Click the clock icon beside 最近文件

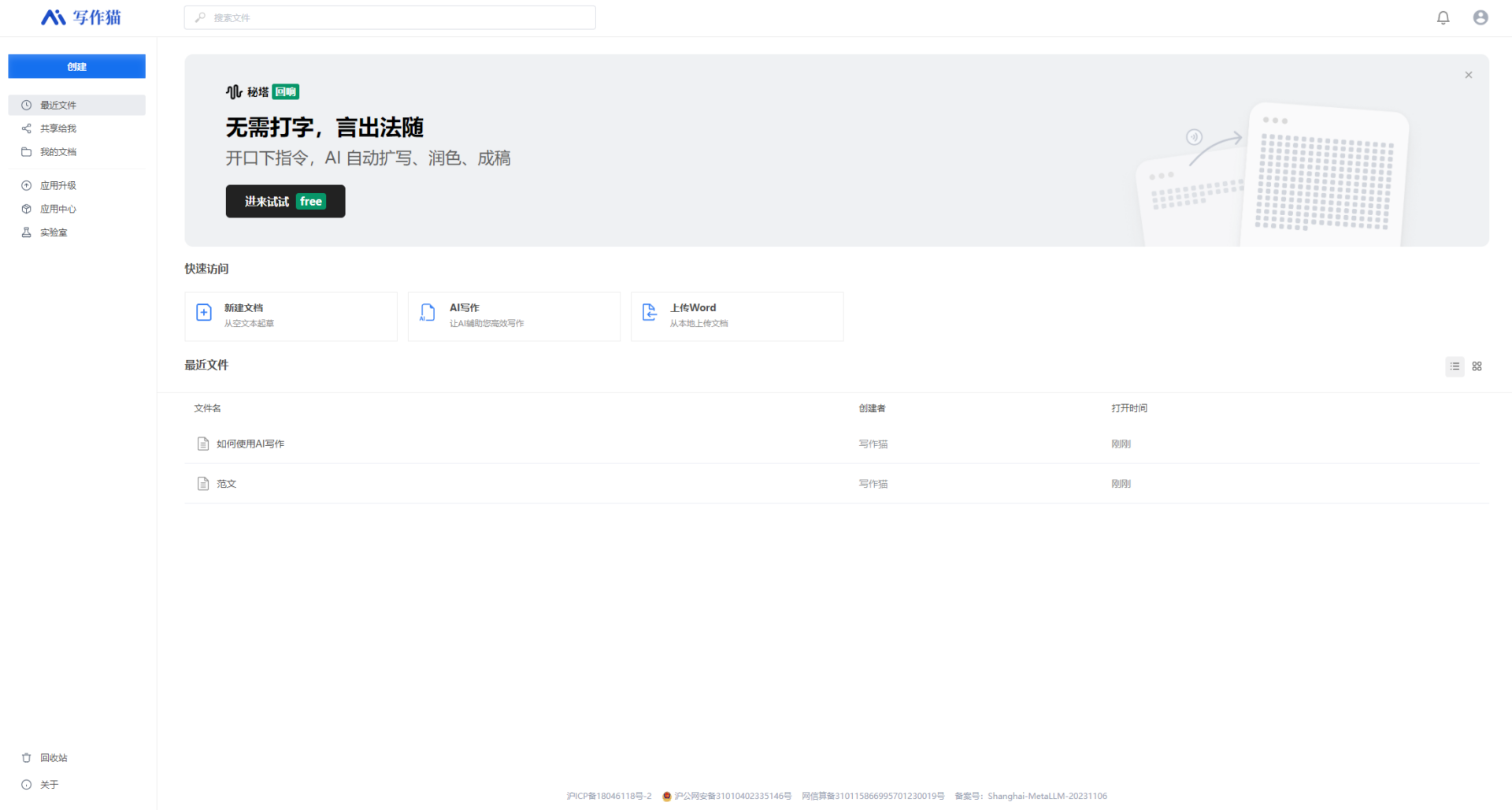coord(26,105)
